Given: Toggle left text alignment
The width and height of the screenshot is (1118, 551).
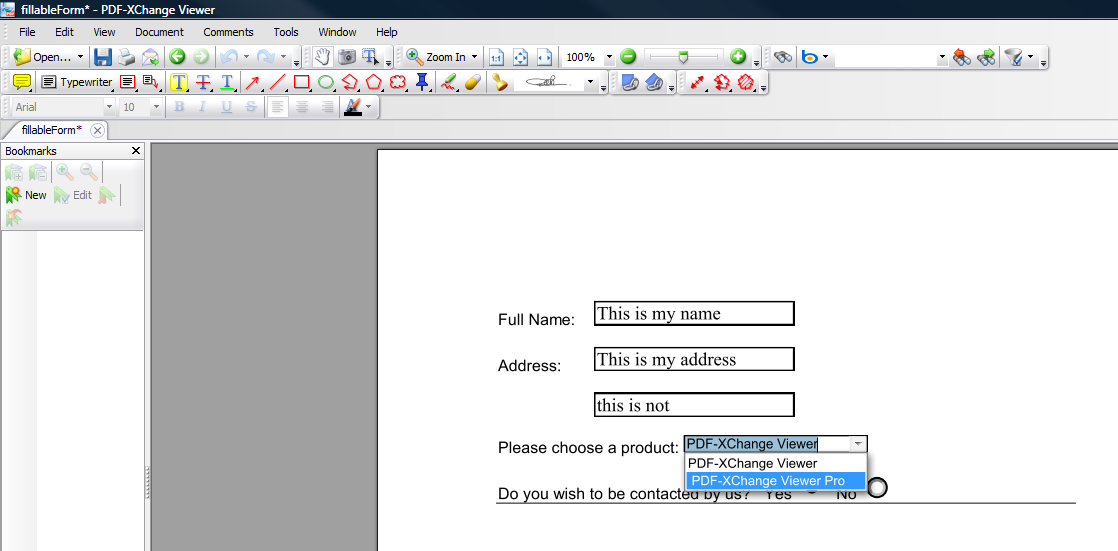Looking at the screenshot, I should (277, 107).
